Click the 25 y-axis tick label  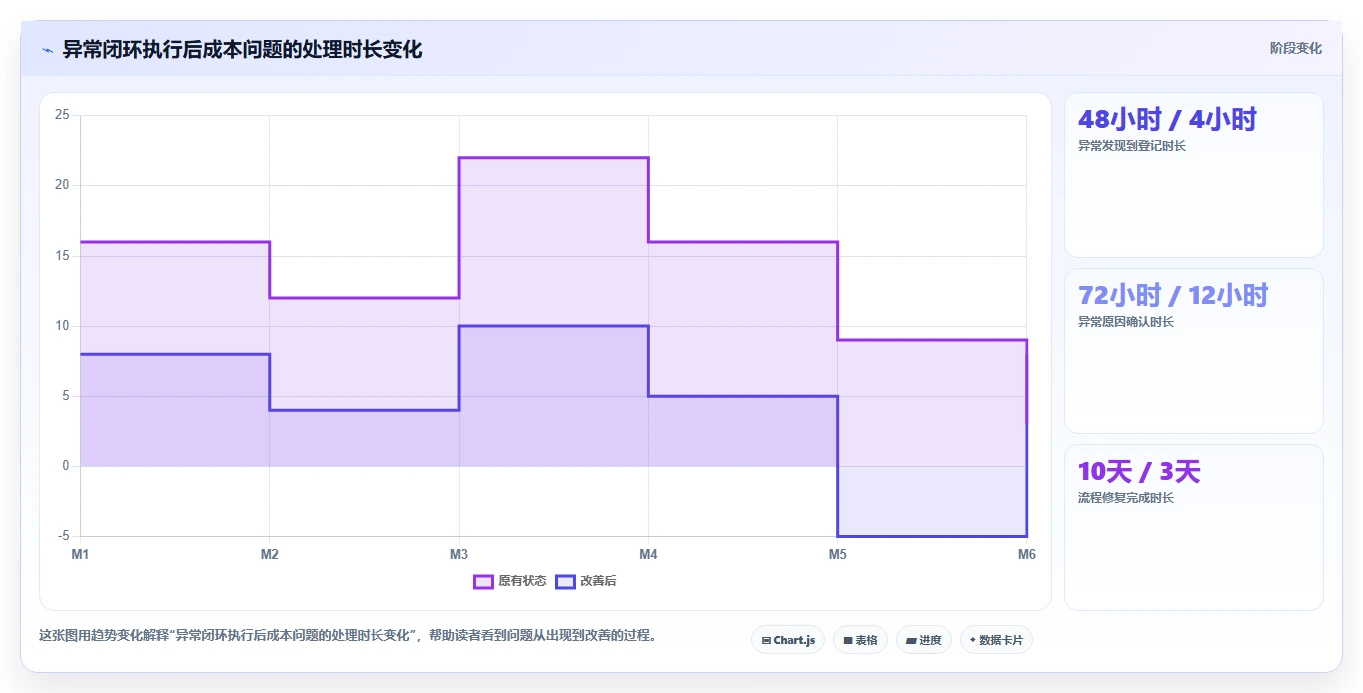pos(62,115)
